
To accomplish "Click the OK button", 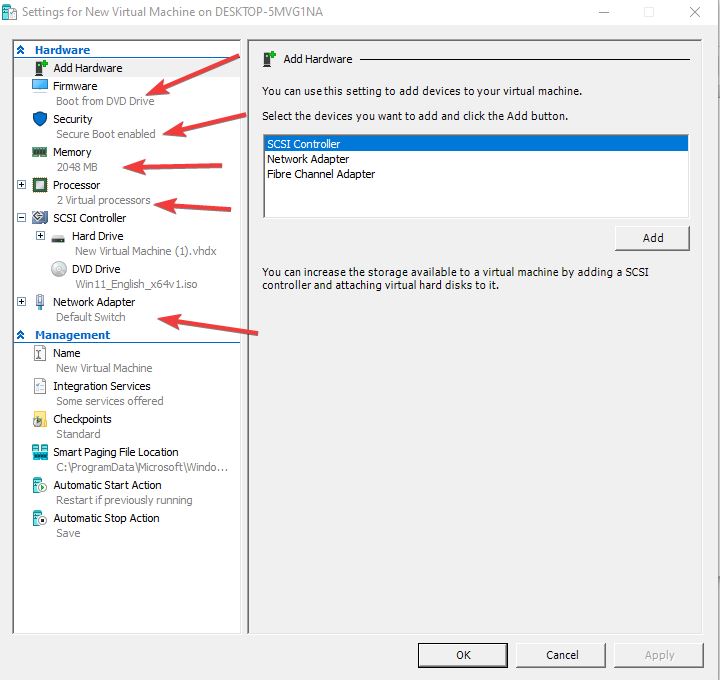I will pyautogui.click(x=463, y=655).
